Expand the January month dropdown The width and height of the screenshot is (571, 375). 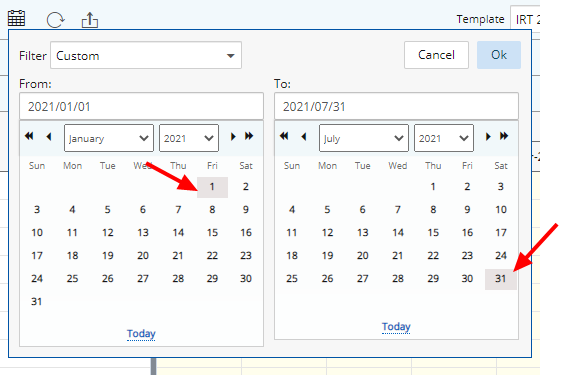[x=109, y=138]
